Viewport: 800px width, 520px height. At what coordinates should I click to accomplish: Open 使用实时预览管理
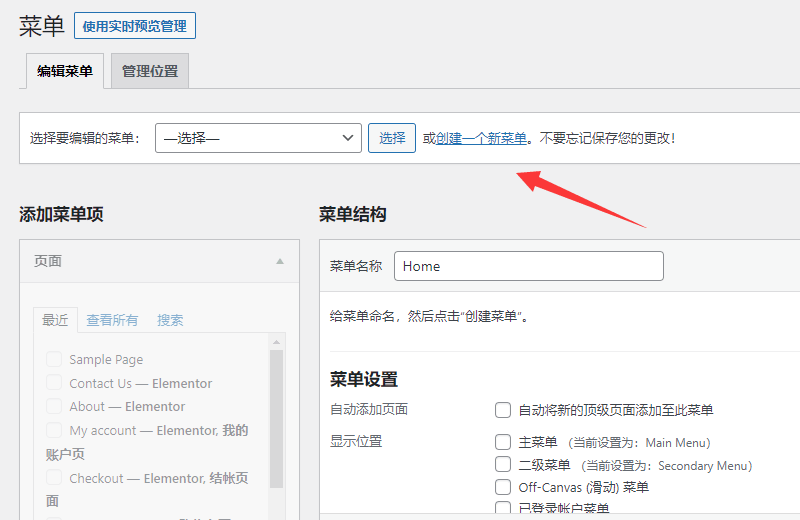(x=135, y=25)
